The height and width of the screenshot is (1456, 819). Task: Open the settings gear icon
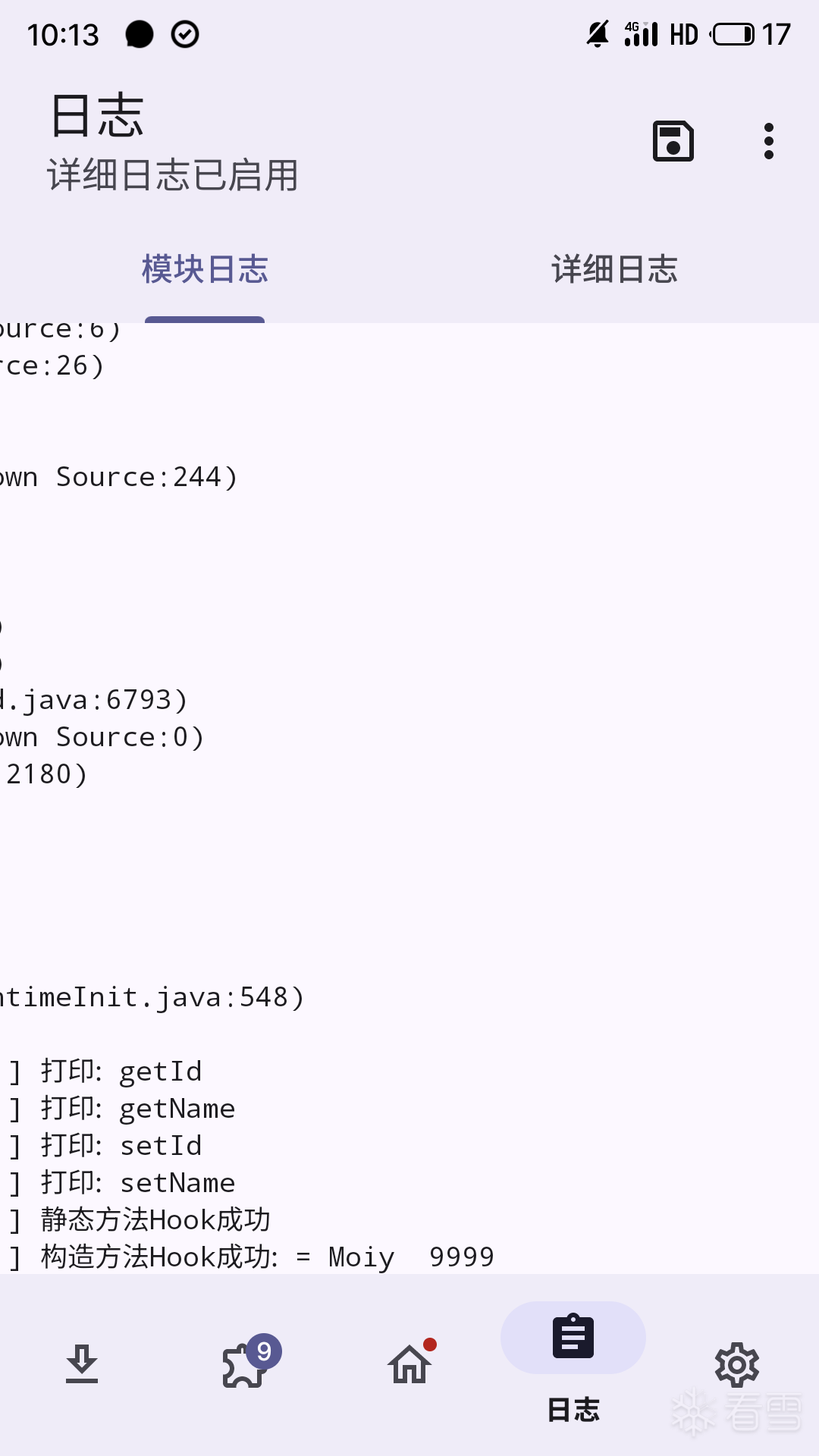point(736,1365)
